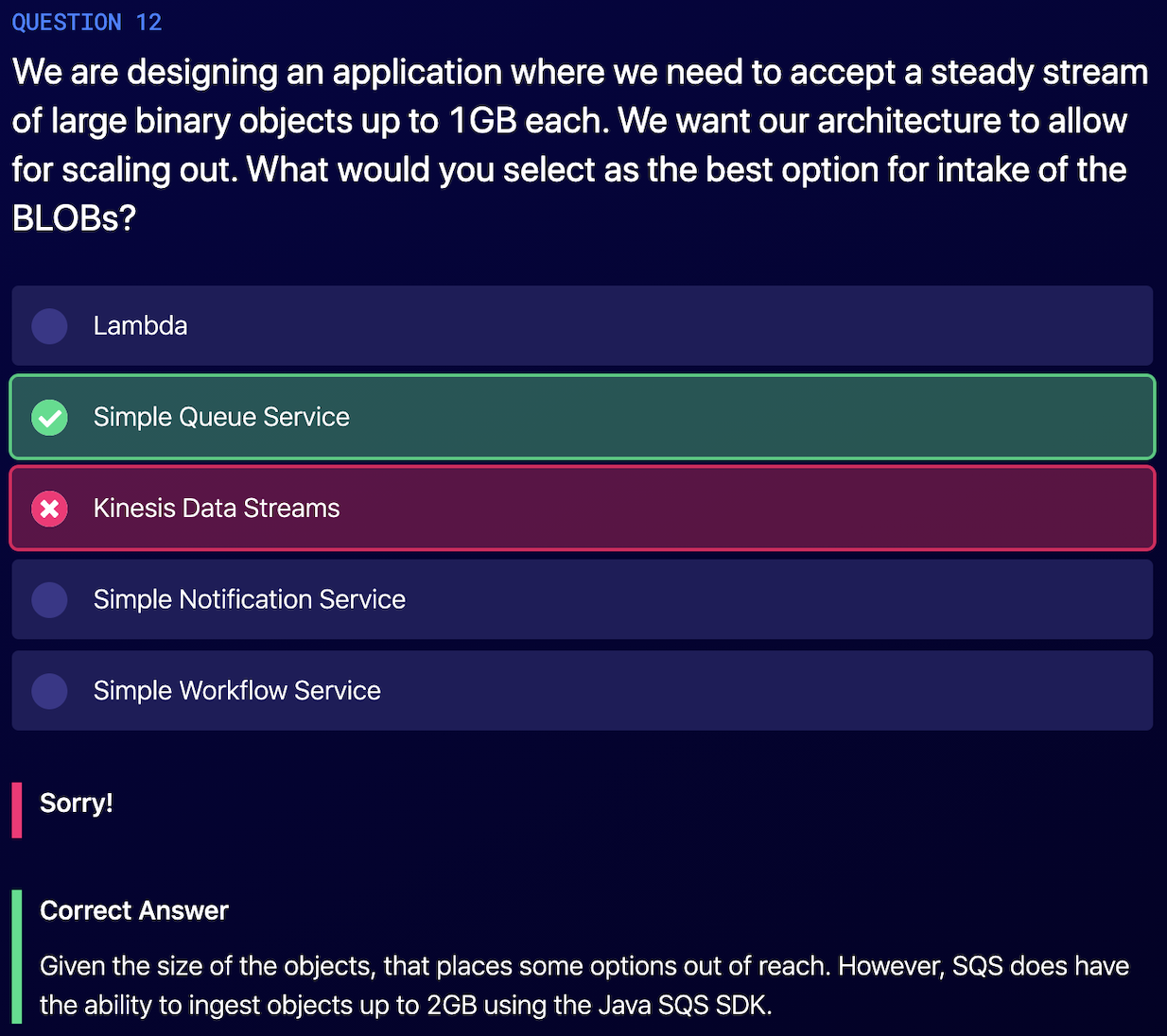The height and width of the screenshot is (1036, 1167).
Task: Choose the Simple Notification Service answer label
Action: click(x=250, y=599)
